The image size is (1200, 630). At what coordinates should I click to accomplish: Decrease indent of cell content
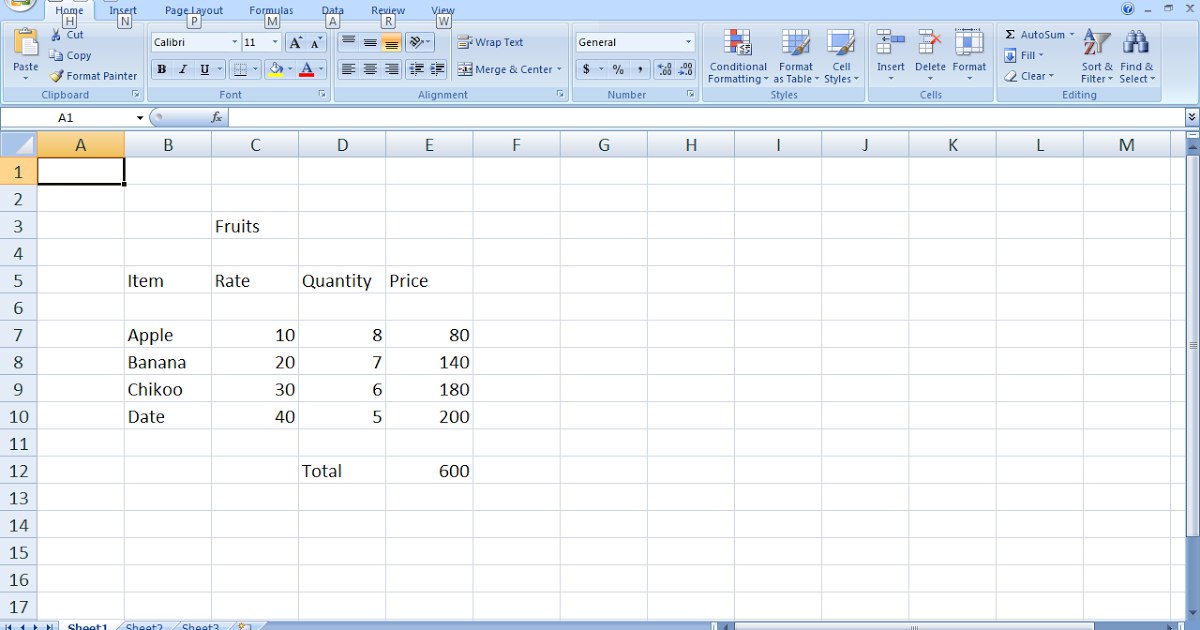(x=416, y=70)
